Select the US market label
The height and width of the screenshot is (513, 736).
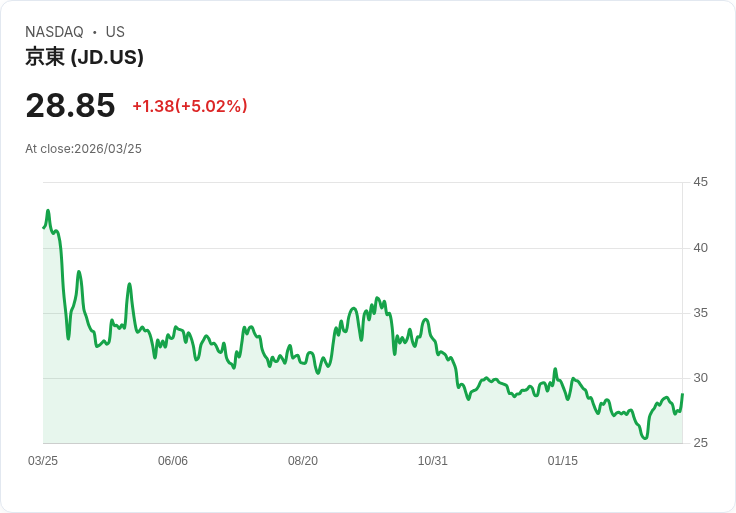(x=115, y=32)
